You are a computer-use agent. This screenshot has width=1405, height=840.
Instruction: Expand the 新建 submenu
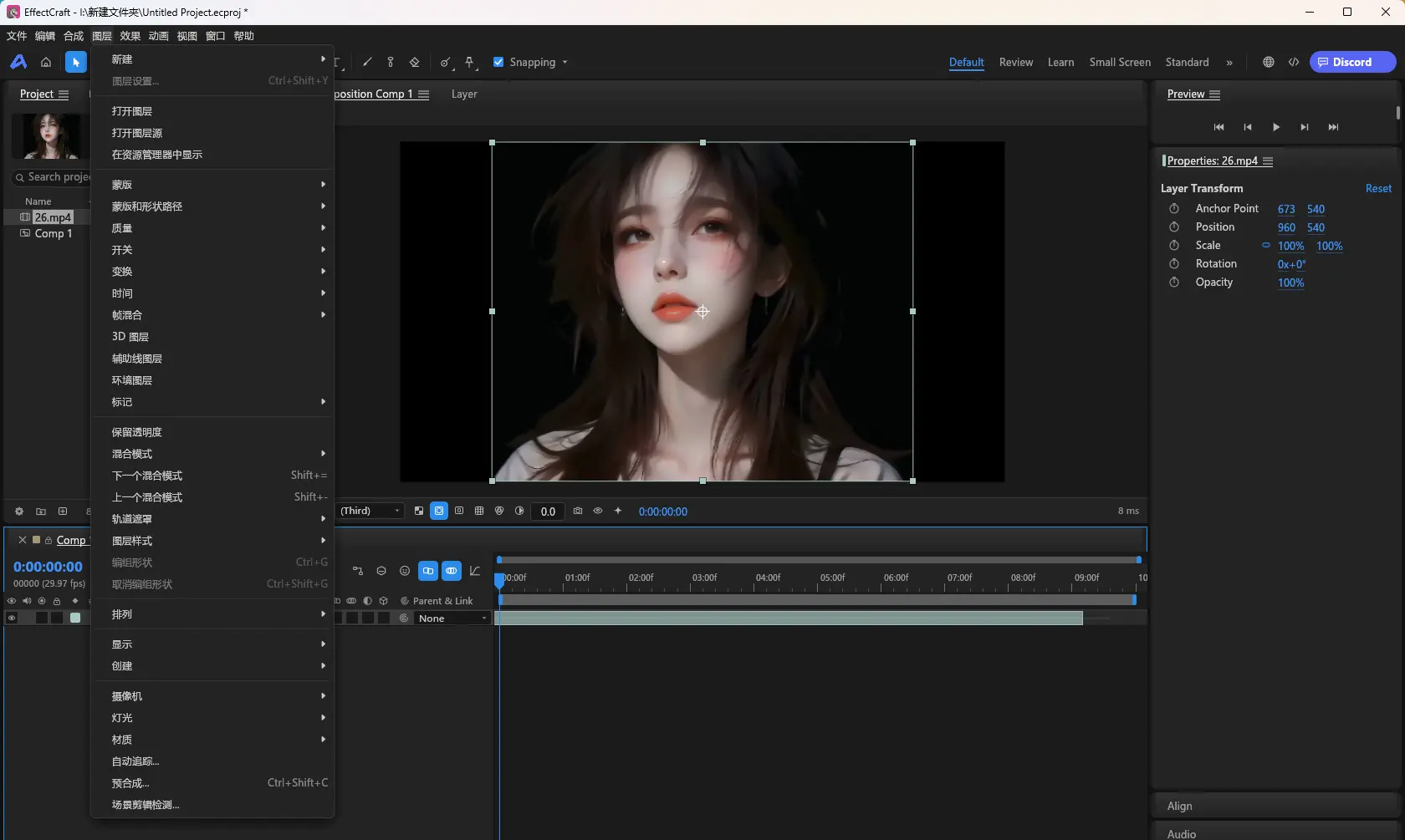point(212,59)
